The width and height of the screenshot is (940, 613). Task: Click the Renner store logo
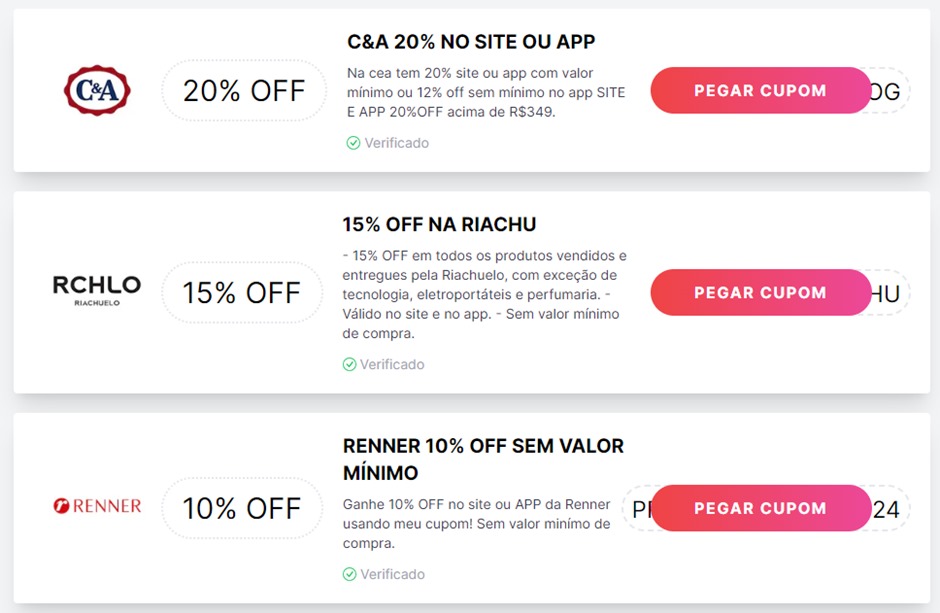97,507
